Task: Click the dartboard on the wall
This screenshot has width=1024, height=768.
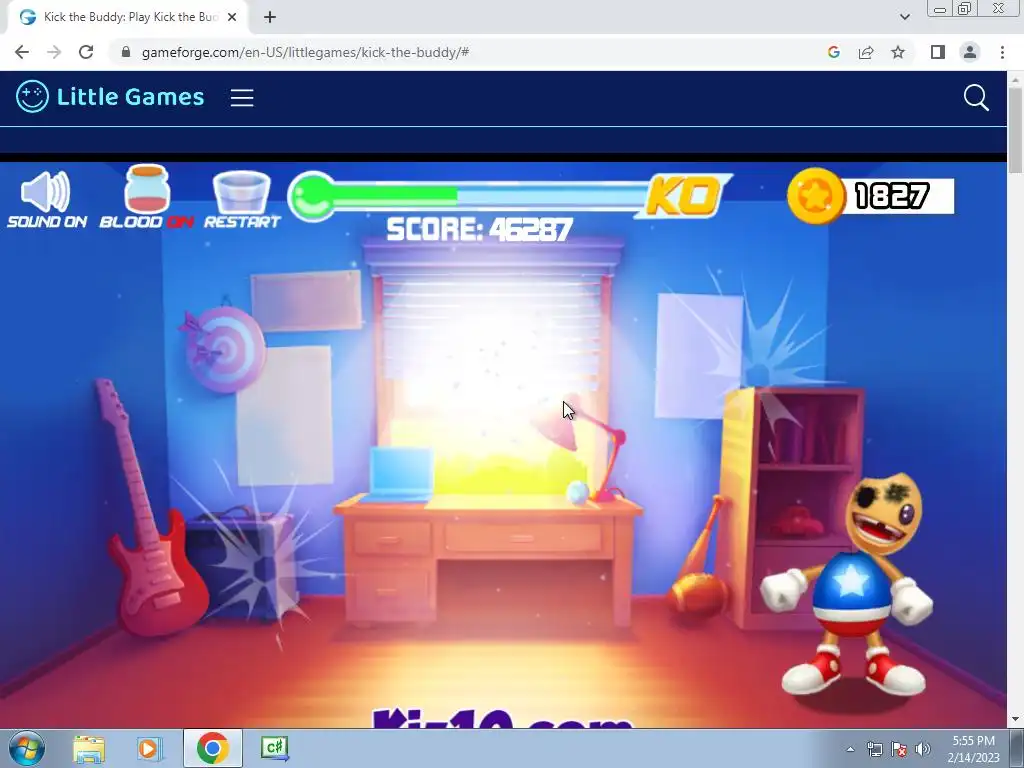Action: [225, 349]
